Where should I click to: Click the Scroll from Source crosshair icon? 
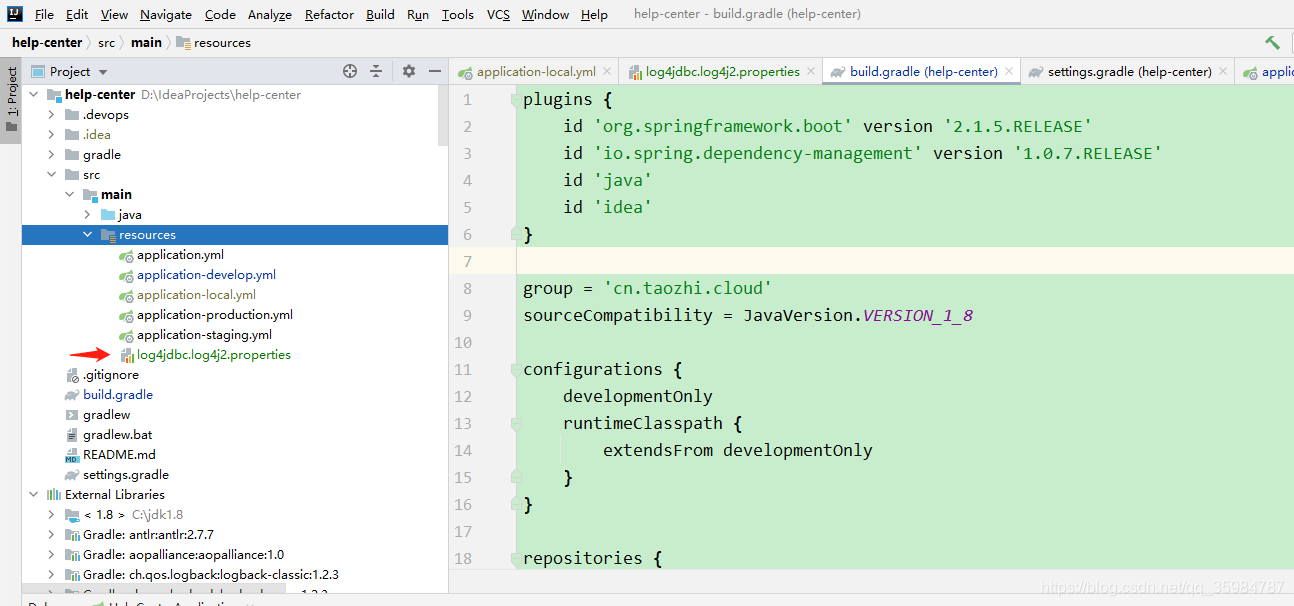(x=349, y=71)
